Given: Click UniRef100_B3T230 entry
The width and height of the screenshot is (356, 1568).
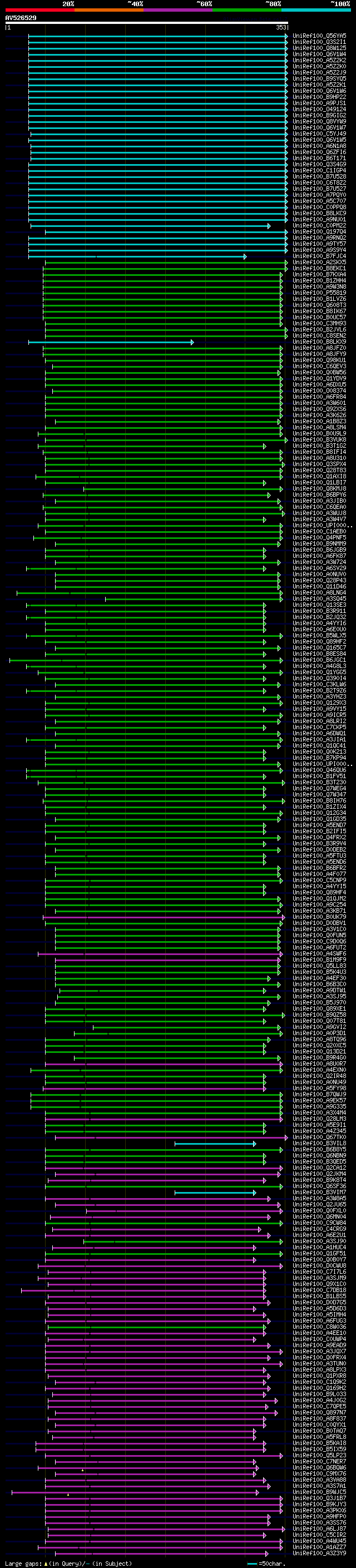Looking at the screenshot, I should pos(319,782).
